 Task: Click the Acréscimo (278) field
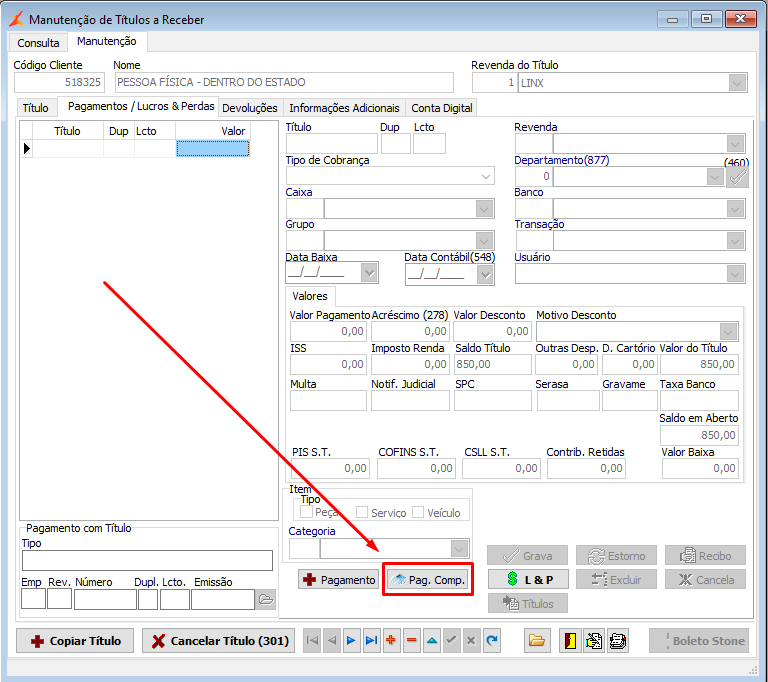click(x=410, y=331)
